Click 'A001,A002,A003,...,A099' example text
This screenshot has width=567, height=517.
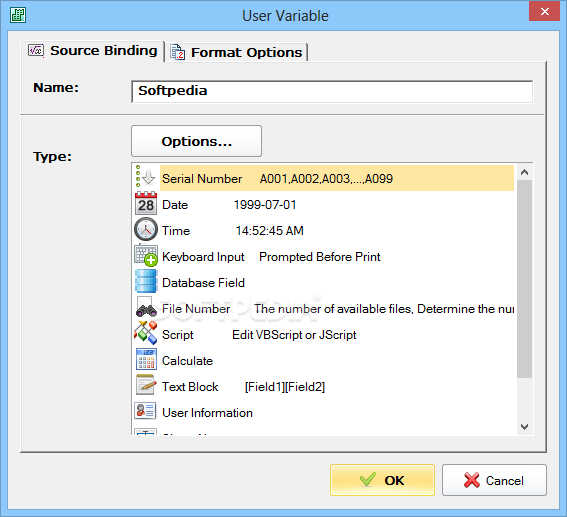tap(326, 179)
